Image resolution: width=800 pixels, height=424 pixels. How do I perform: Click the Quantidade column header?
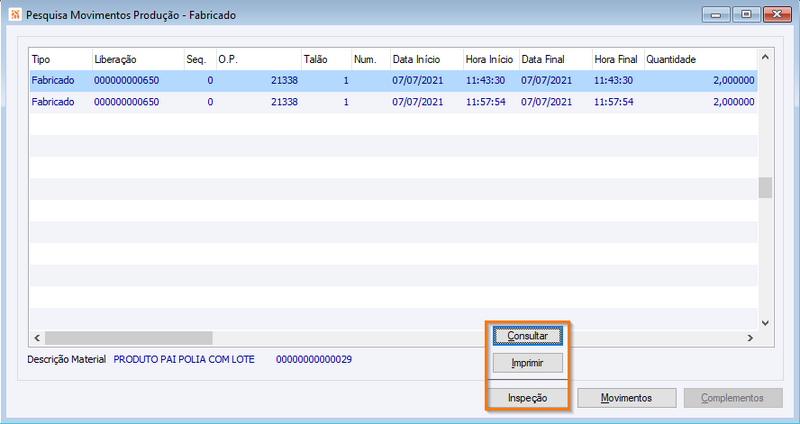coord(701,60)
